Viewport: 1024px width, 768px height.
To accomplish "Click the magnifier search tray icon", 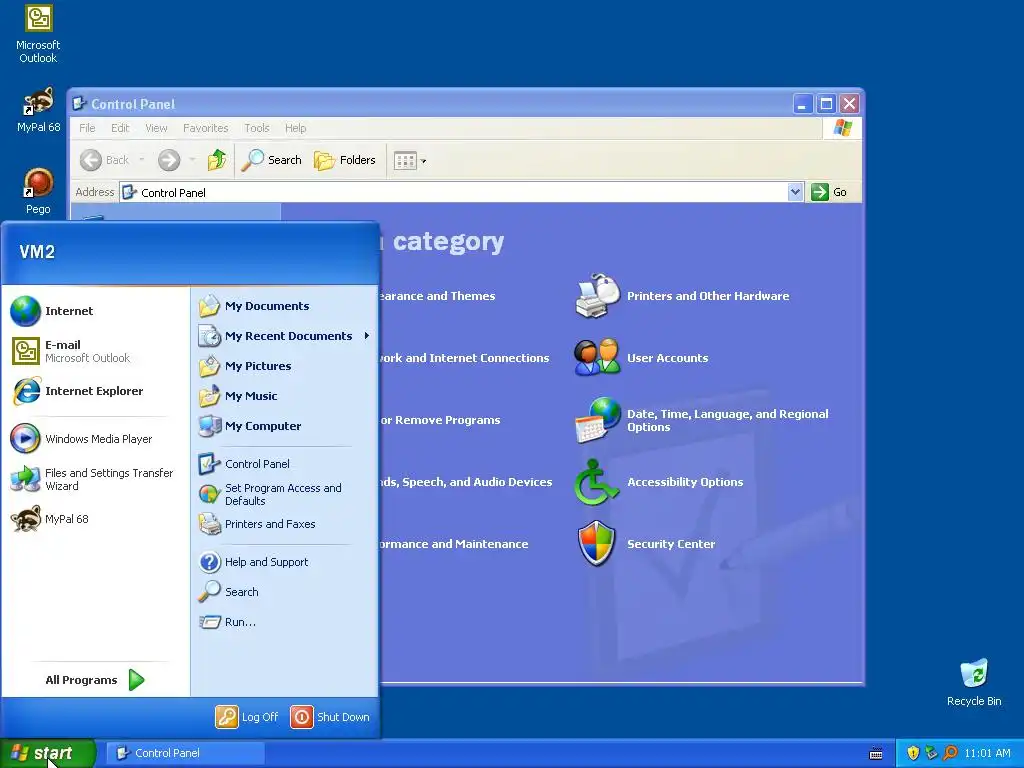I will pos(950,753).
